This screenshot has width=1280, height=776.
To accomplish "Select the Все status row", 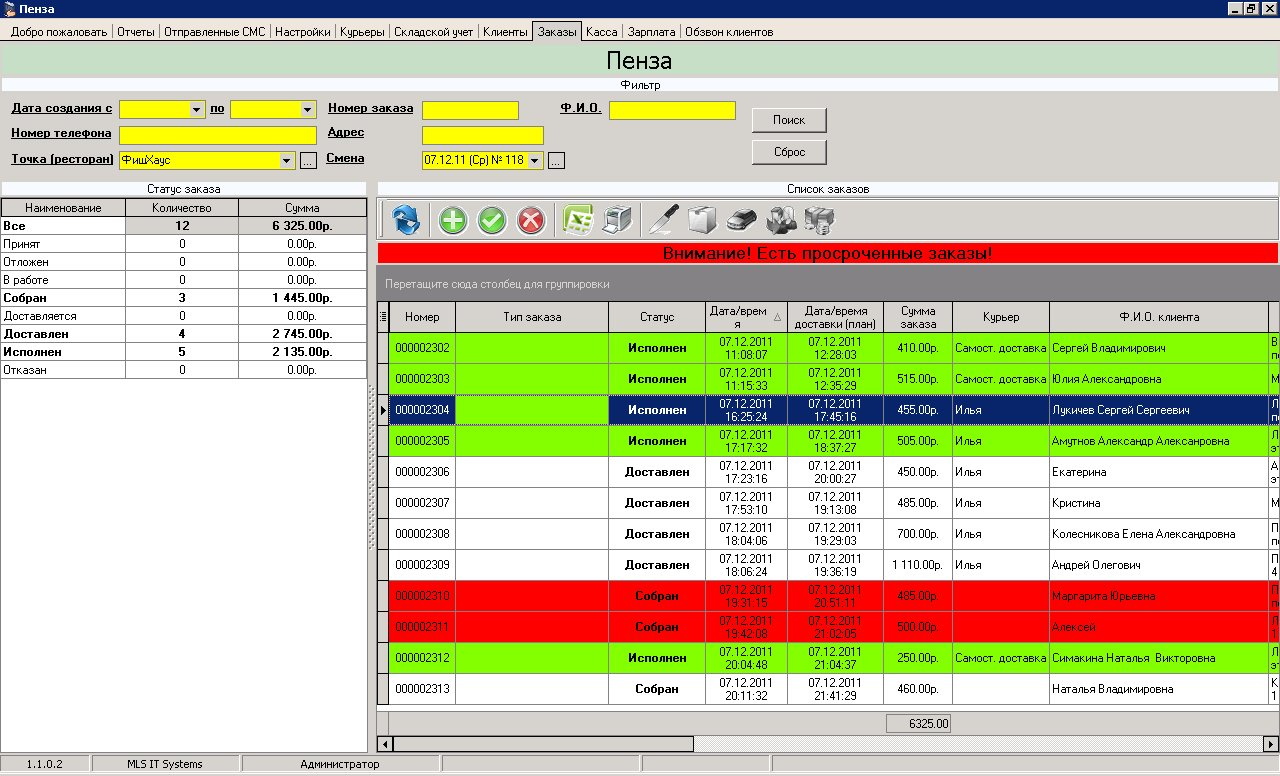I will tap(184, 226).
